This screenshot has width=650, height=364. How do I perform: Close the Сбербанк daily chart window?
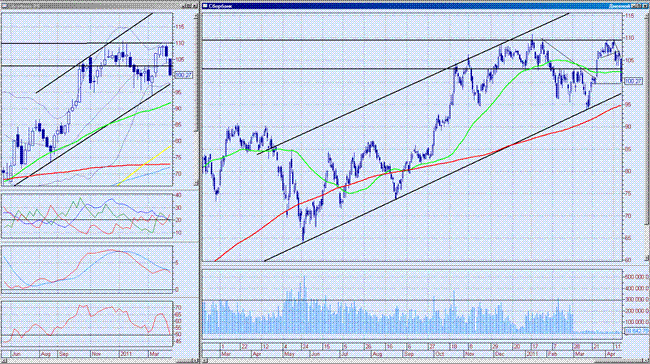pos(645,6)
